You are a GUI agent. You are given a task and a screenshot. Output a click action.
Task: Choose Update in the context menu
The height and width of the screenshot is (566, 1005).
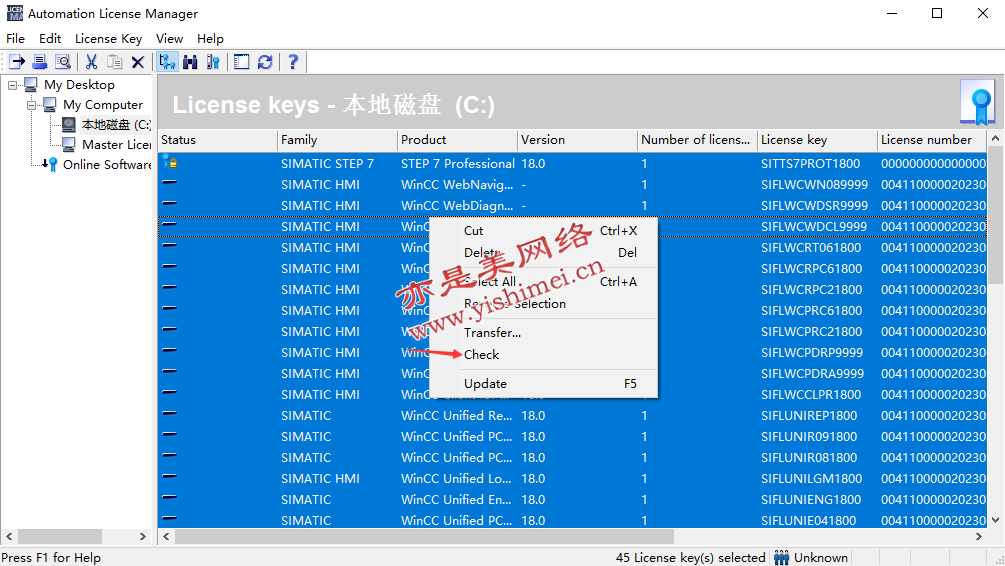coord(543,383)
